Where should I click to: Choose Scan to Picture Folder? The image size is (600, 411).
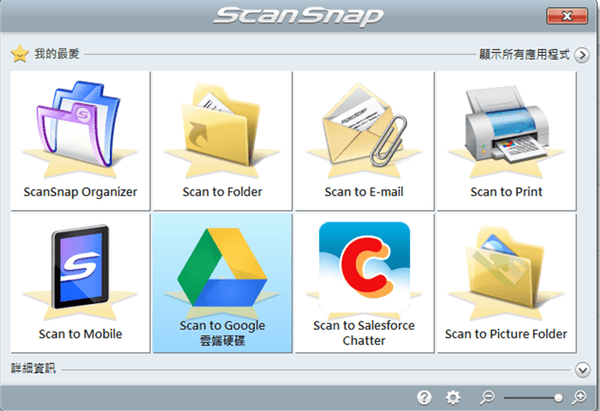(x=507, y=283)
